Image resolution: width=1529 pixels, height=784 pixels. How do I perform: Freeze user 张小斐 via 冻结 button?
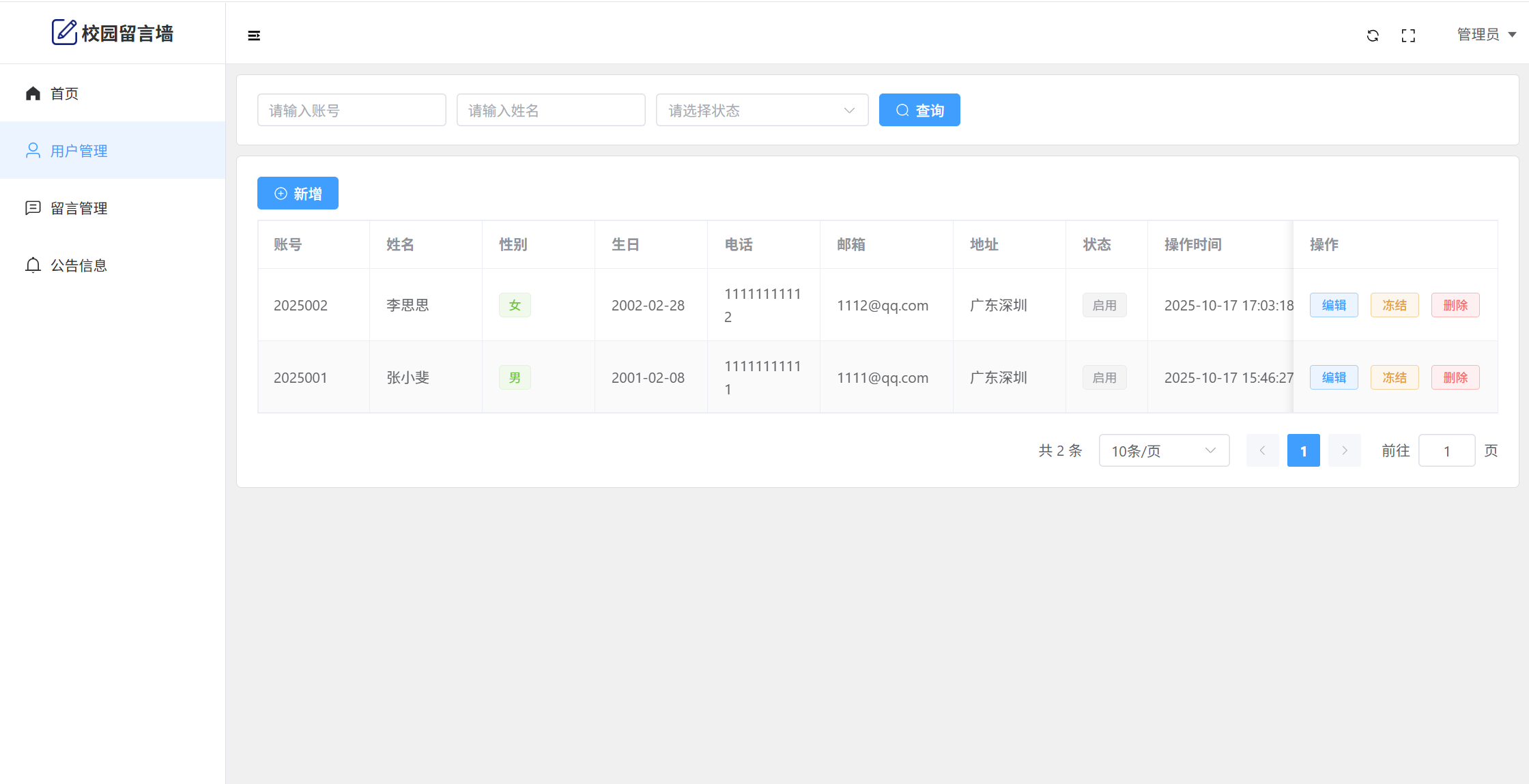click(x=1395, y=377)
